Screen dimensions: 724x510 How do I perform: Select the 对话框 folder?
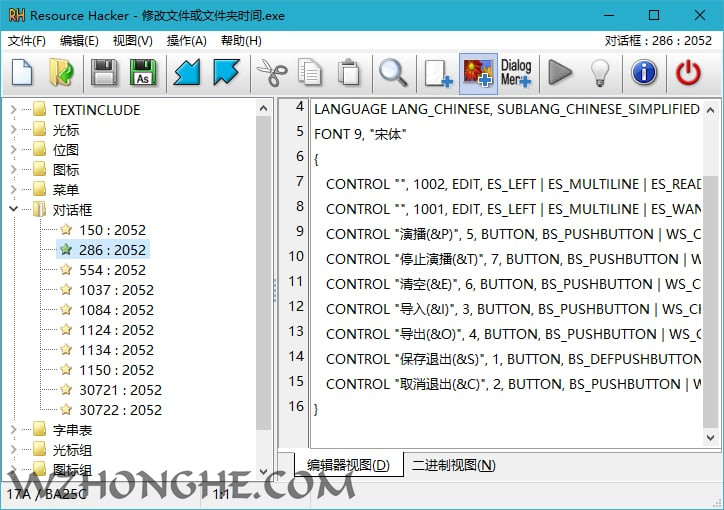coord(72,210)
